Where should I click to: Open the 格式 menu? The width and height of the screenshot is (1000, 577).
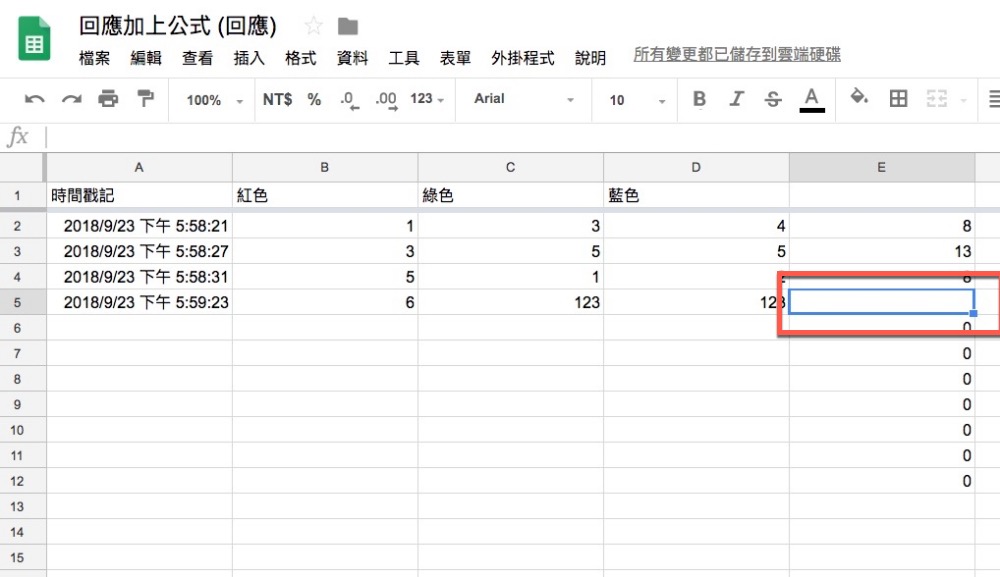[x=301, y=58]
